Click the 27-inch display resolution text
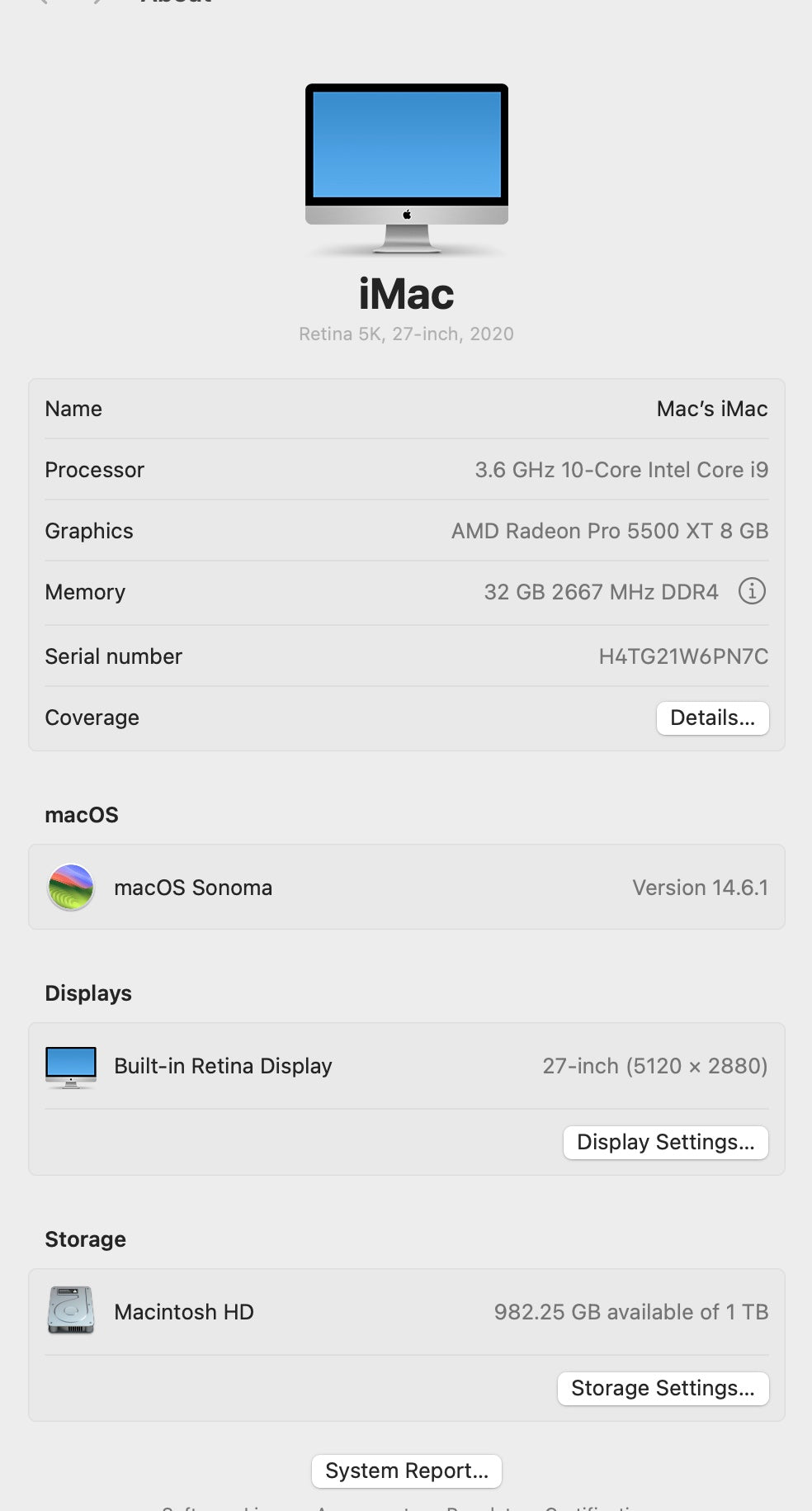Viewport: 812px width, 1511px height. (x=654, y=1066)
